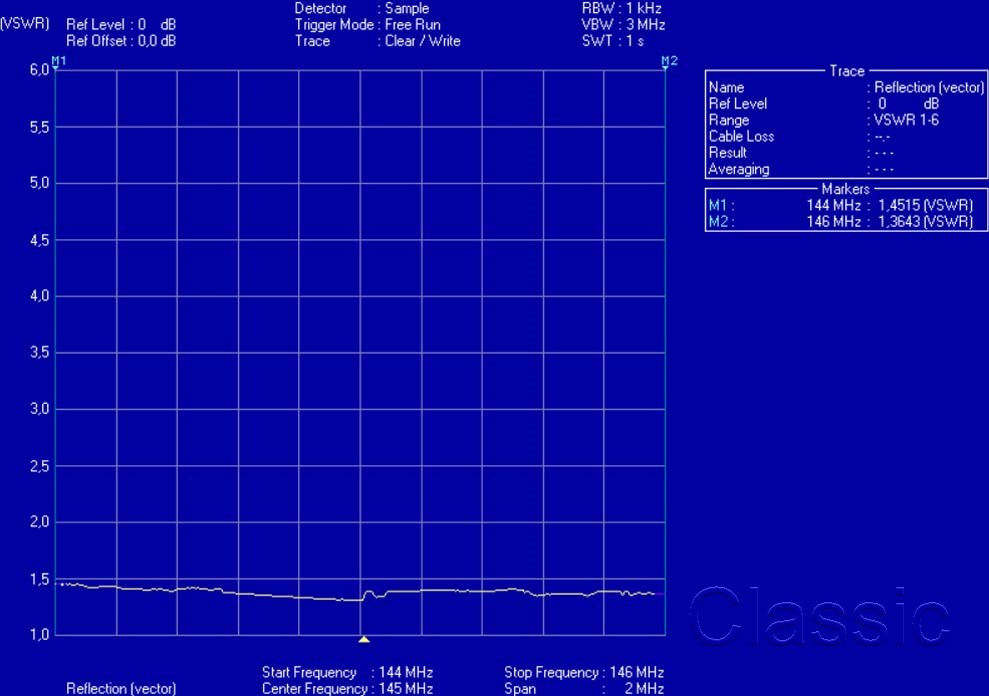Screen dimensions: 989x696
Task: Click the 'Stop Frequency : 146 MHz' readout
Action: pyautogui.click(x=584, y=673)
